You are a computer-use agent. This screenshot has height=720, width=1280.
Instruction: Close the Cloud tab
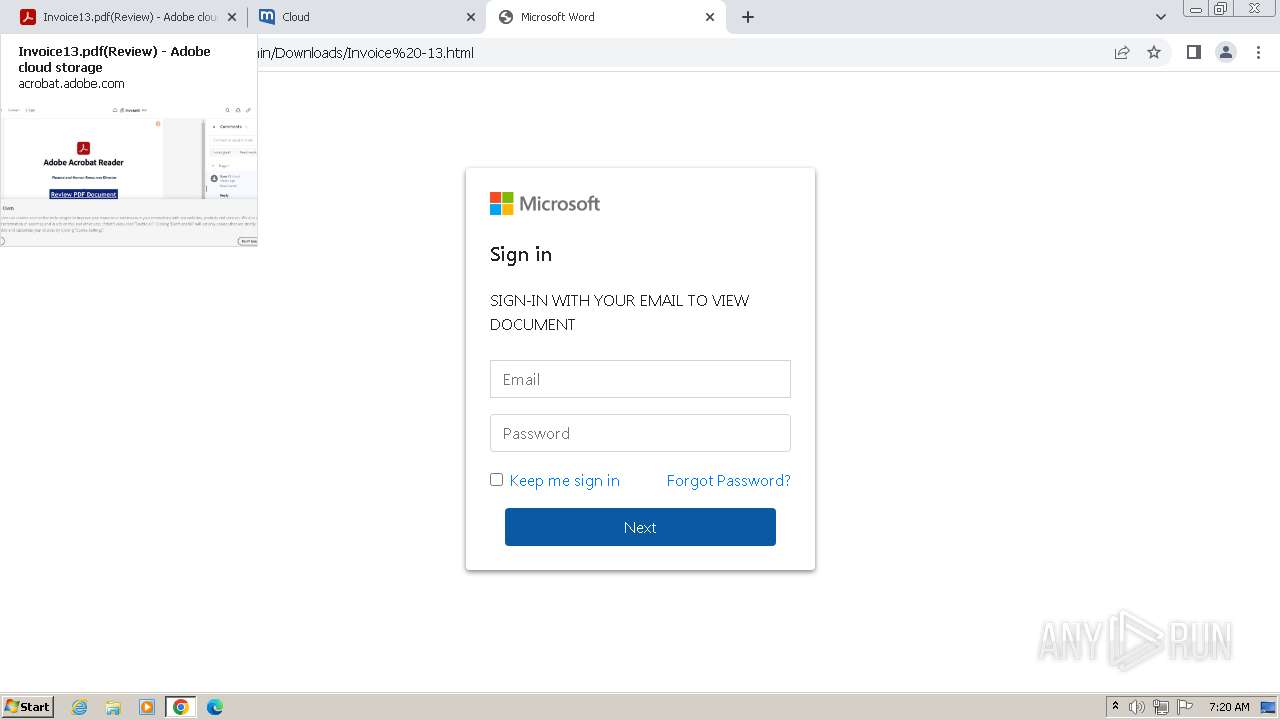tap(471, 17)
